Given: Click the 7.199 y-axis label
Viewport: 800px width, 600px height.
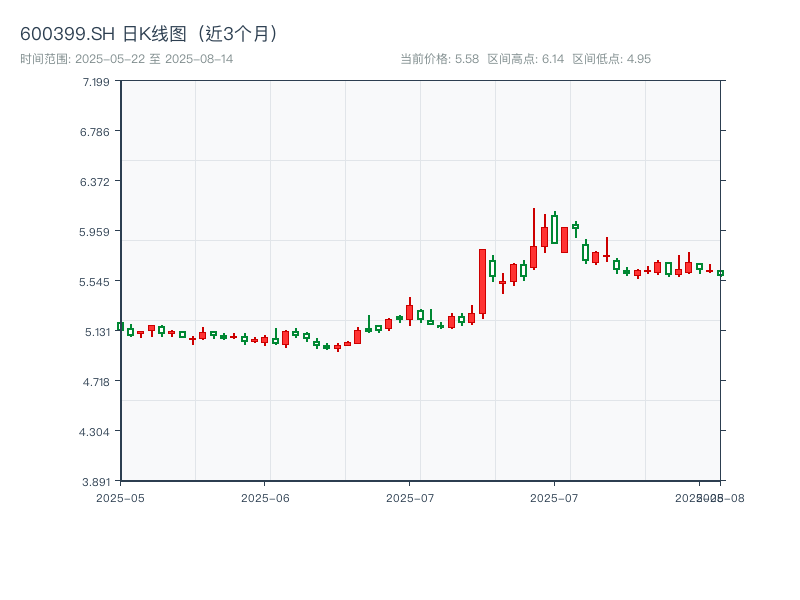Looking at the screenshot, I should (x=96, y=82).
